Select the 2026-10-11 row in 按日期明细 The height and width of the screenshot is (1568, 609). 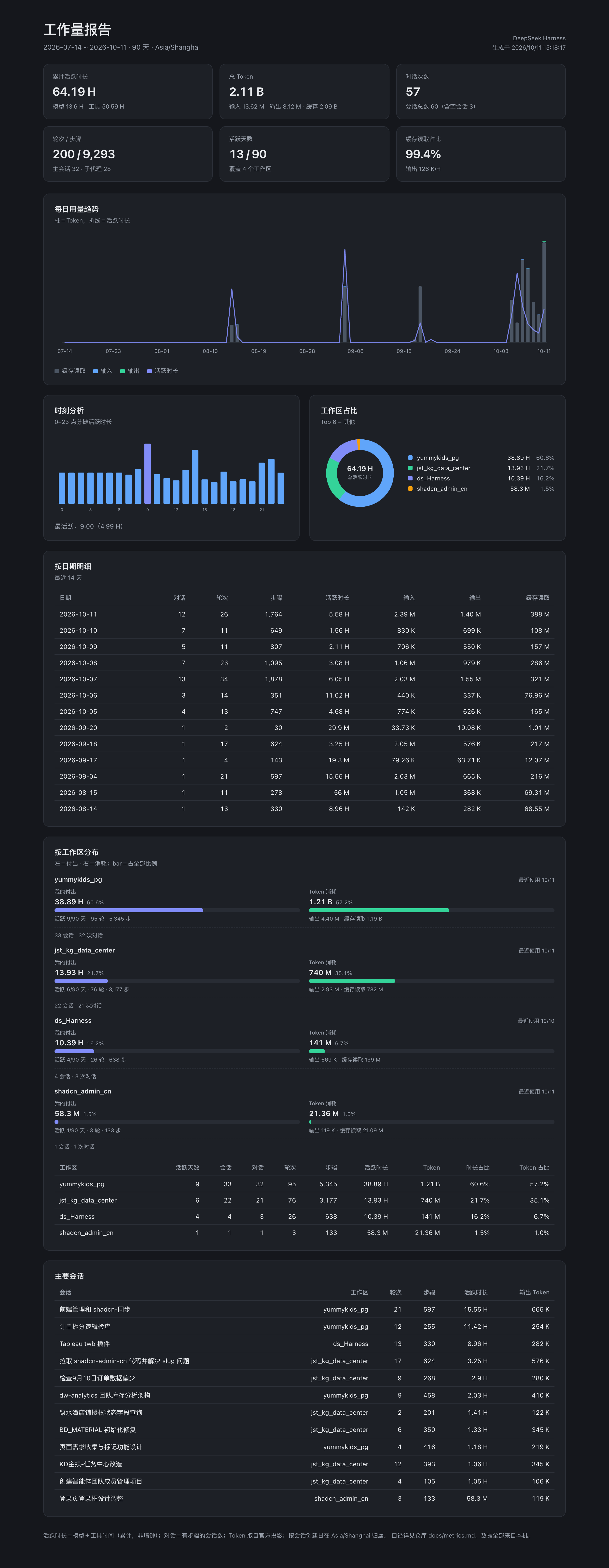(304, 614)
